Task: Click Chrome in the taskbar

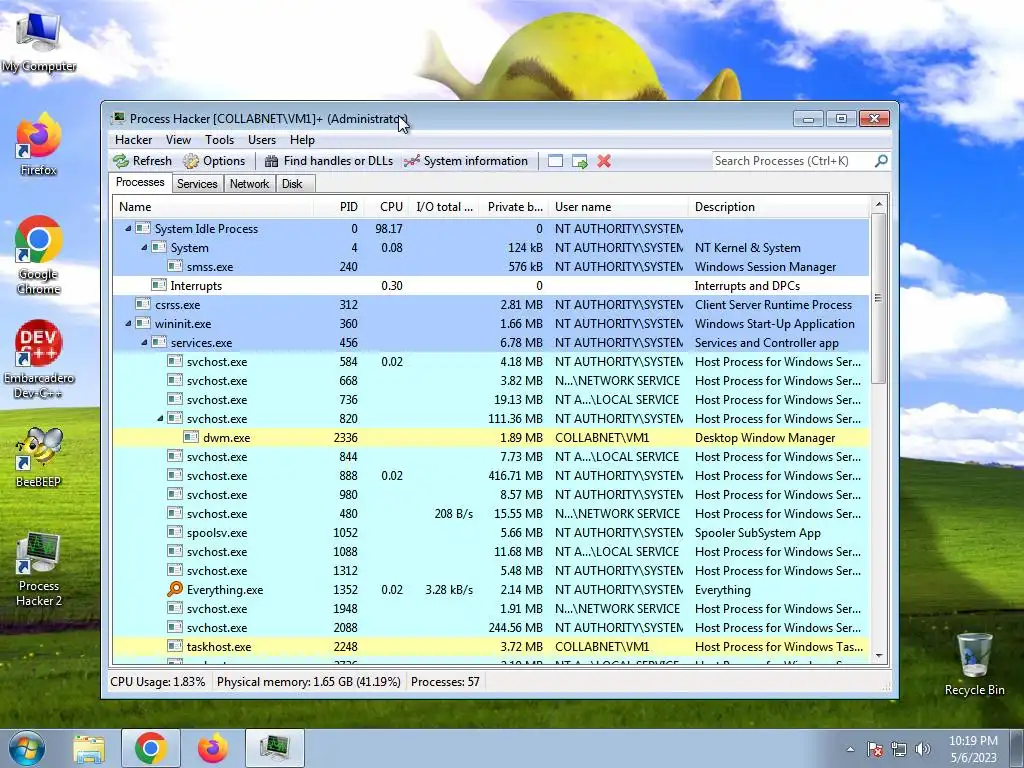Action: coord(150,748)
